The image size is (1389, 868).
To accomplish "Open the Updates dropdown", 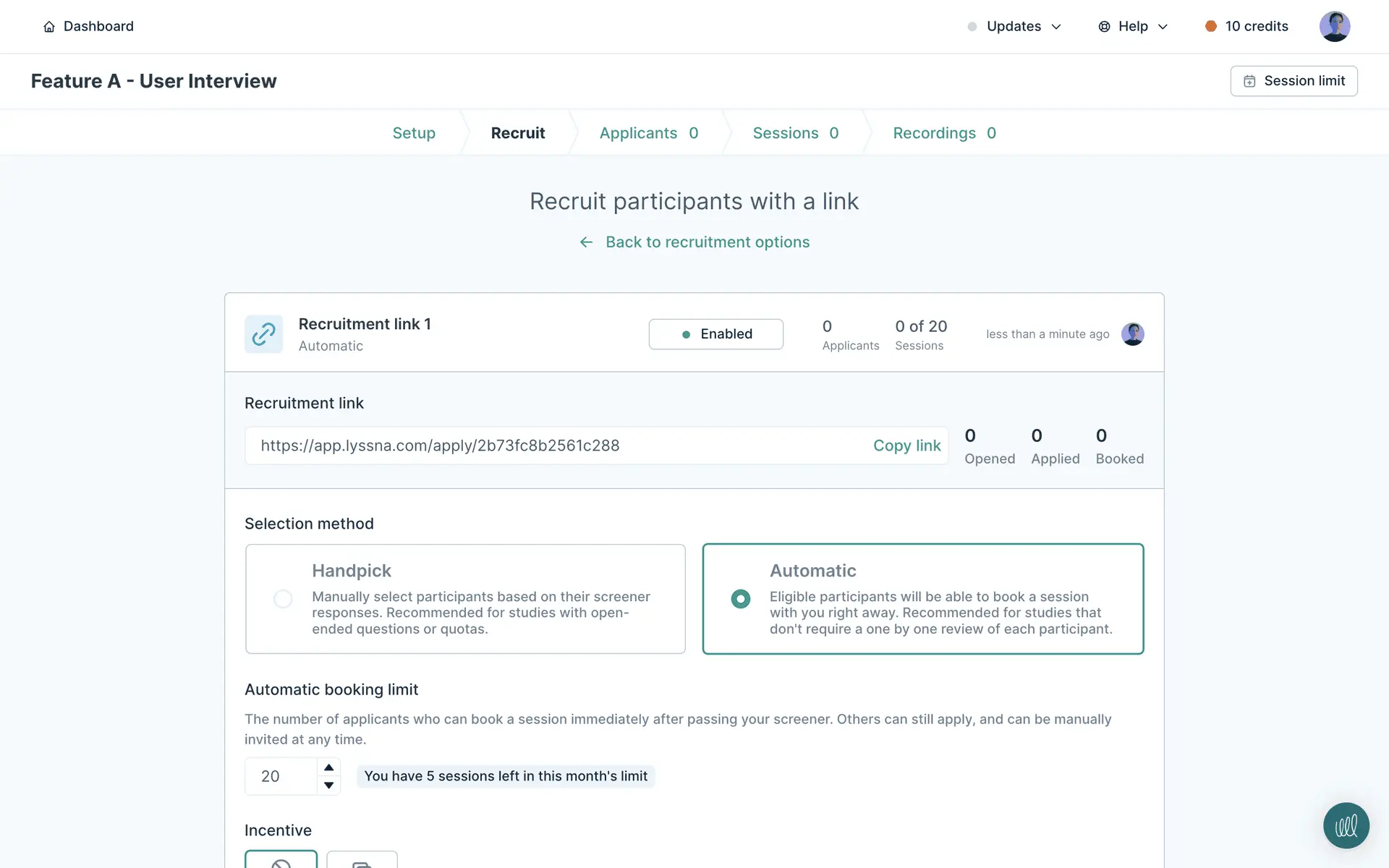I will (x=1014, y=27).
